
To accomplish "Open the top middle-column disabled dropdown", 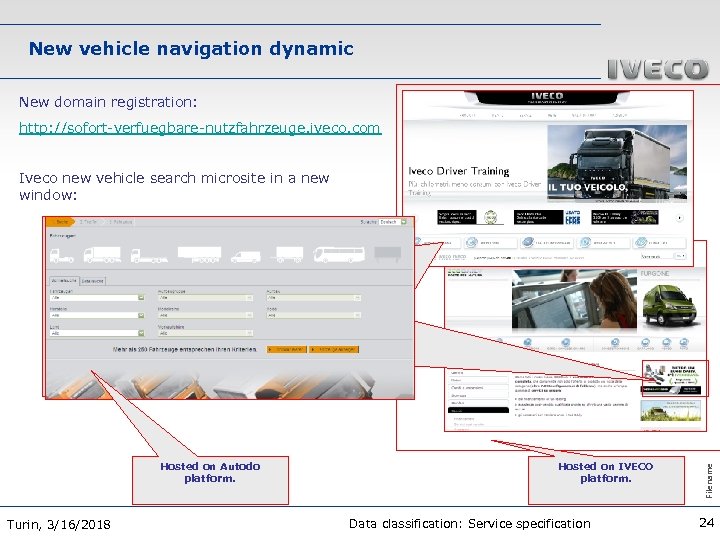I will [x=205, y=298].
